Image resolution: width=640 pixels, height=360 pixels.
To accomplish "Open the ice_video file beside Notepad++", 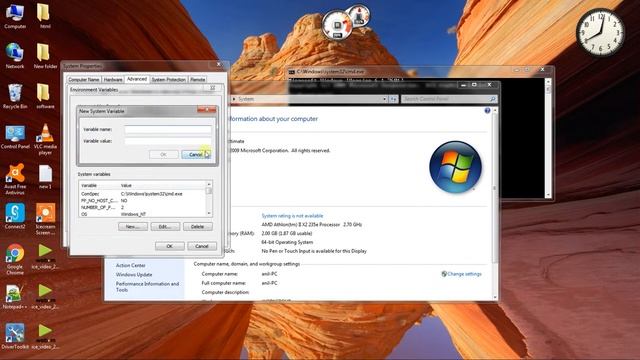I will pos(45,296).
